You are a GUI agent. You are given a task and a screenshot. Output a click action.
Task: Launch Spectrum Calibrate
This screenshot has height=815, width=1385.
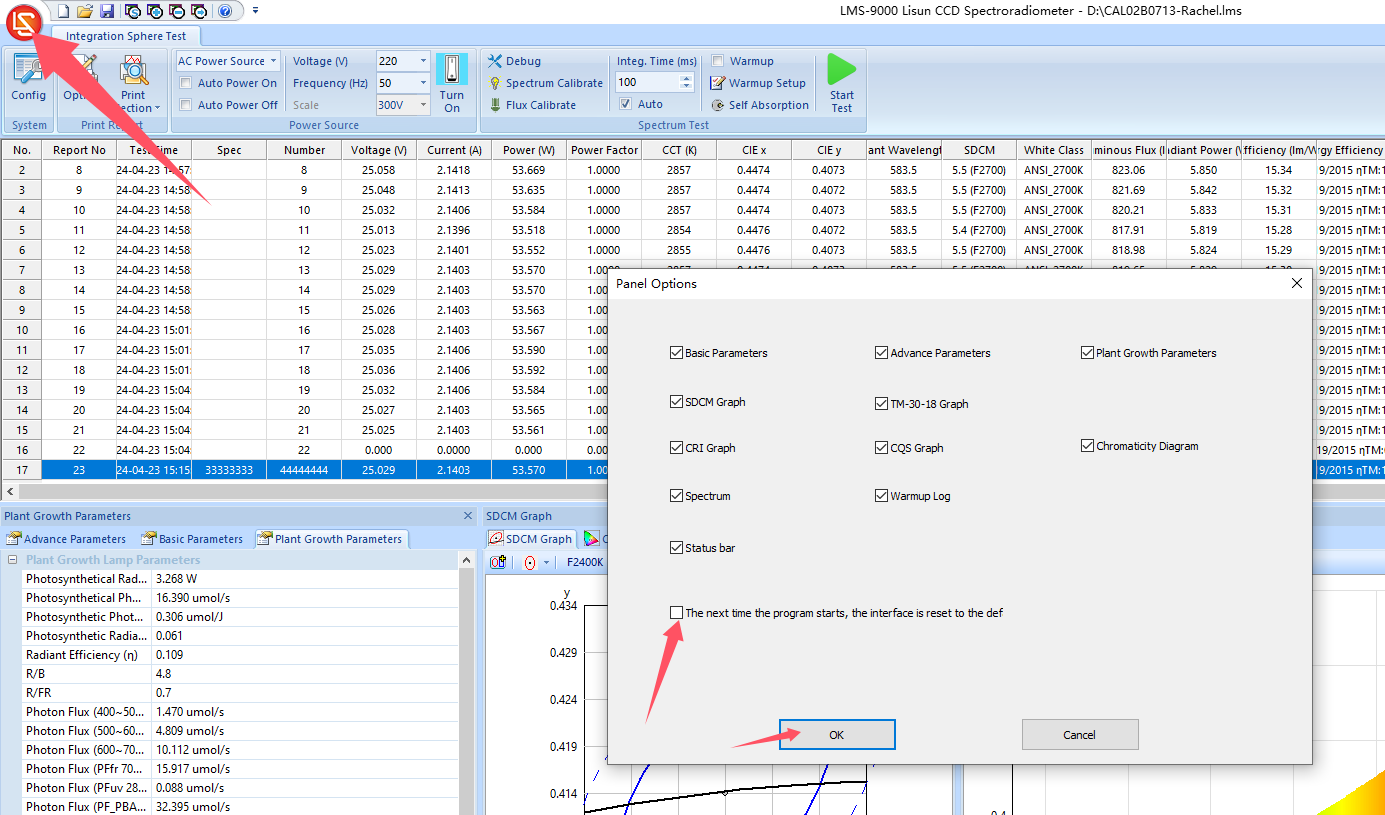553,83
